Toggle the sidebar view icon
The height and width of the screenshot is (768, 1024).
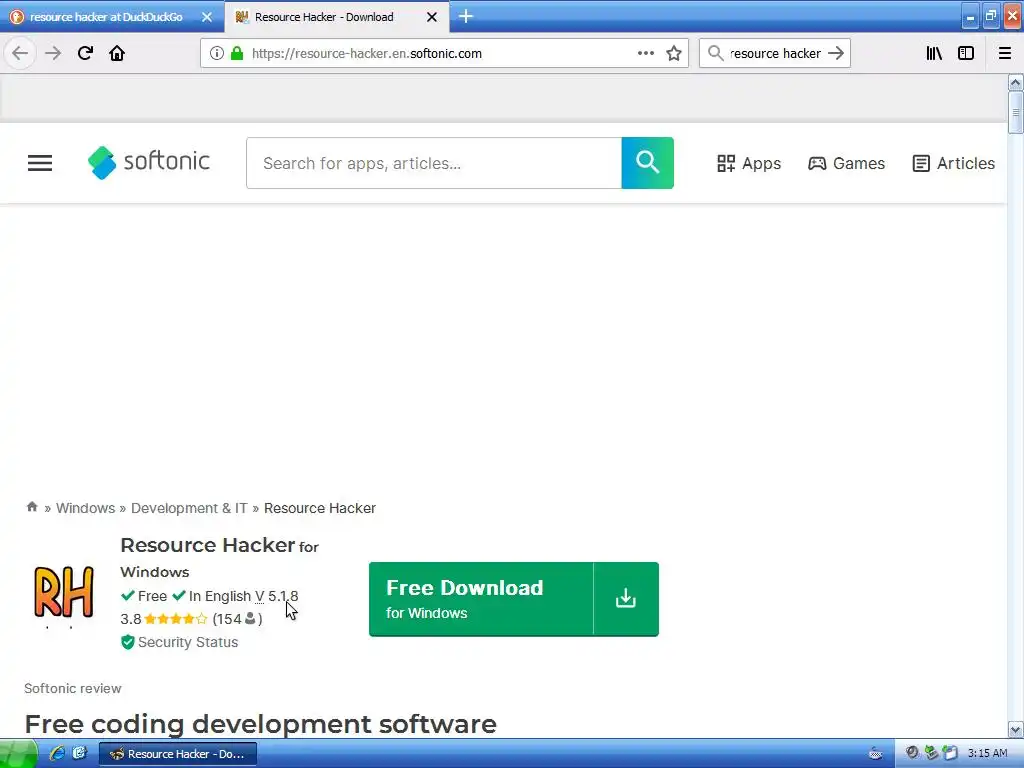[x=966, y=53]
